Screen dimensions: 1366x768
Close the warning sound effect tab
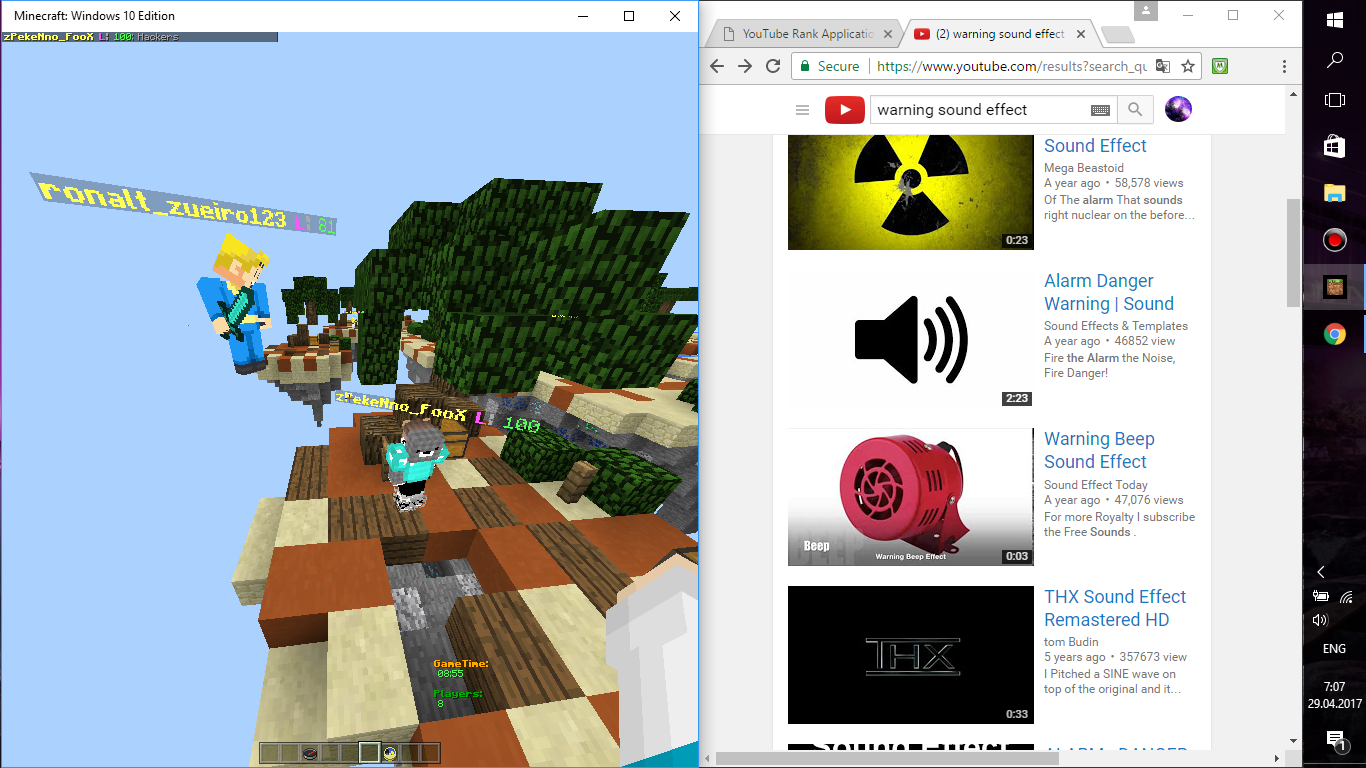click(1080, 34)
